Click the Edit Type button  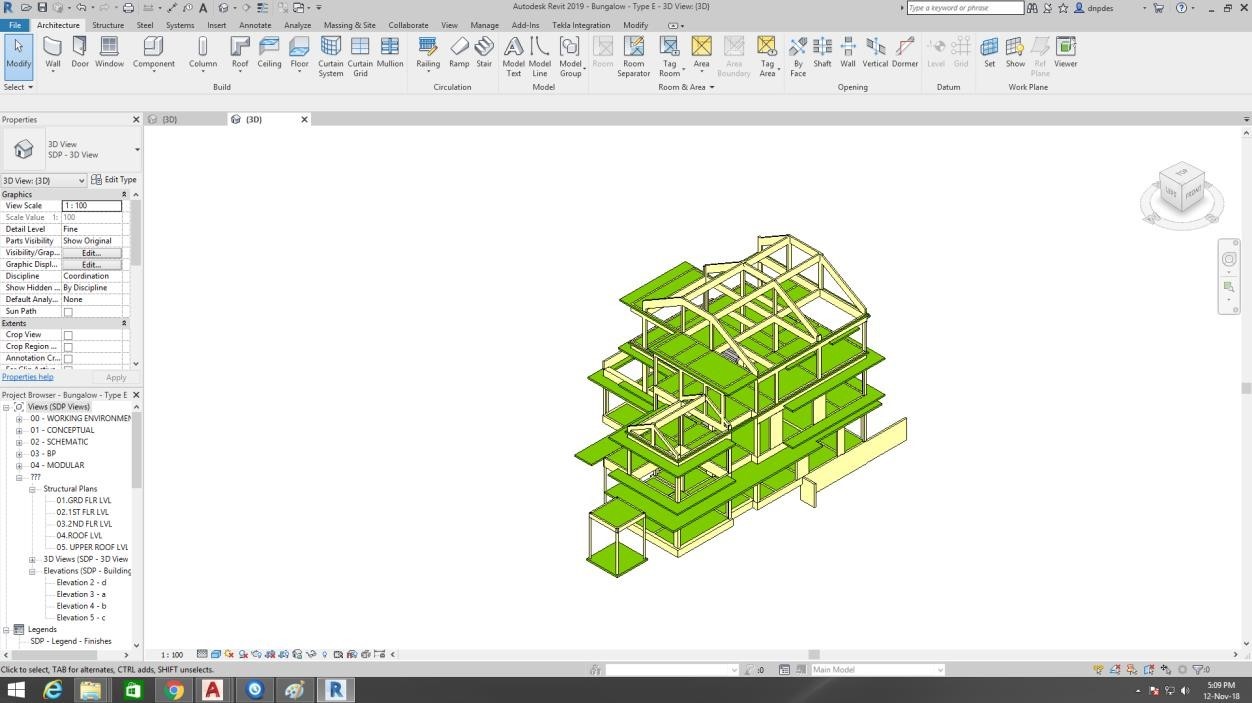[114, 180]
